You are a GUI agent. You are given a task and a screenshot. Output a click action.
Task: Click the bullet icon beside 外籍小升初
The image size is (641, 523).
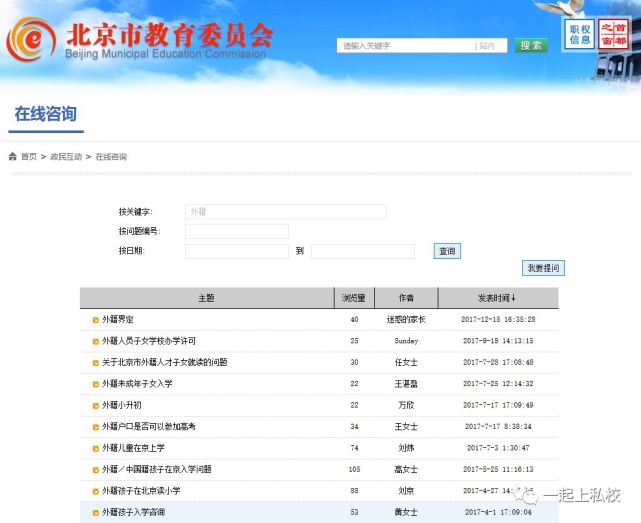pos(96,405)
